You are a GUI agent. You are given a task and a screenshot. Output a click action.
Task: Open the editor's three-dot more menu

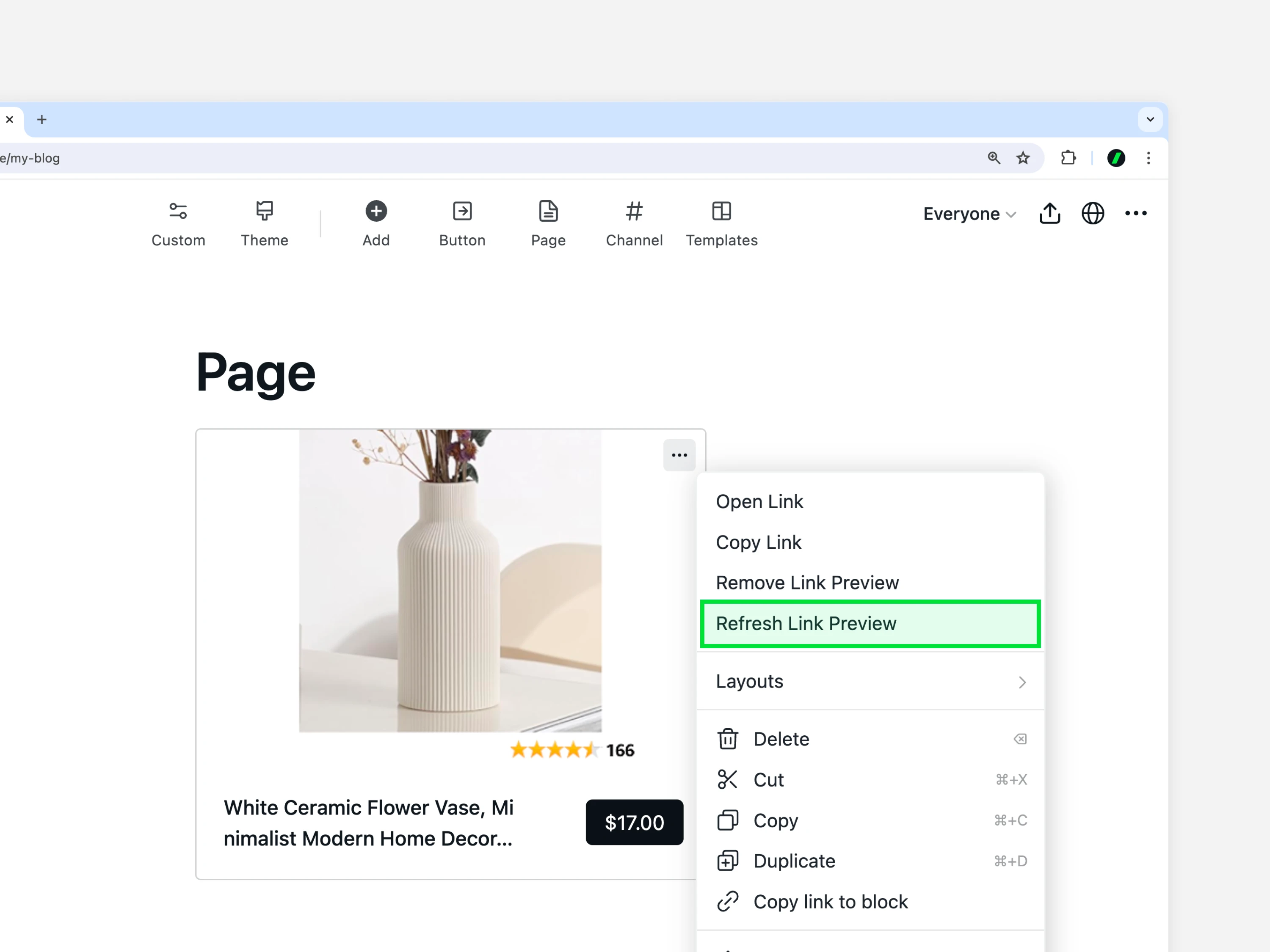click(x=1136, y=214)
